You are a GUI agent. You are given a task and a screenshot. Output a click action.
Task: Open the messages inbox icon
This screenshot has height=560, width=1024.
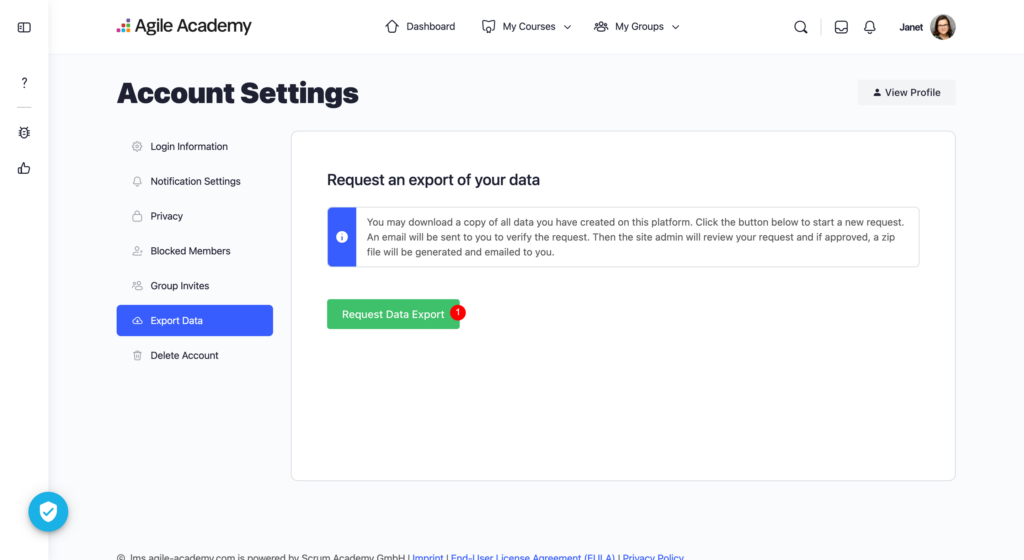coord(841,27)
